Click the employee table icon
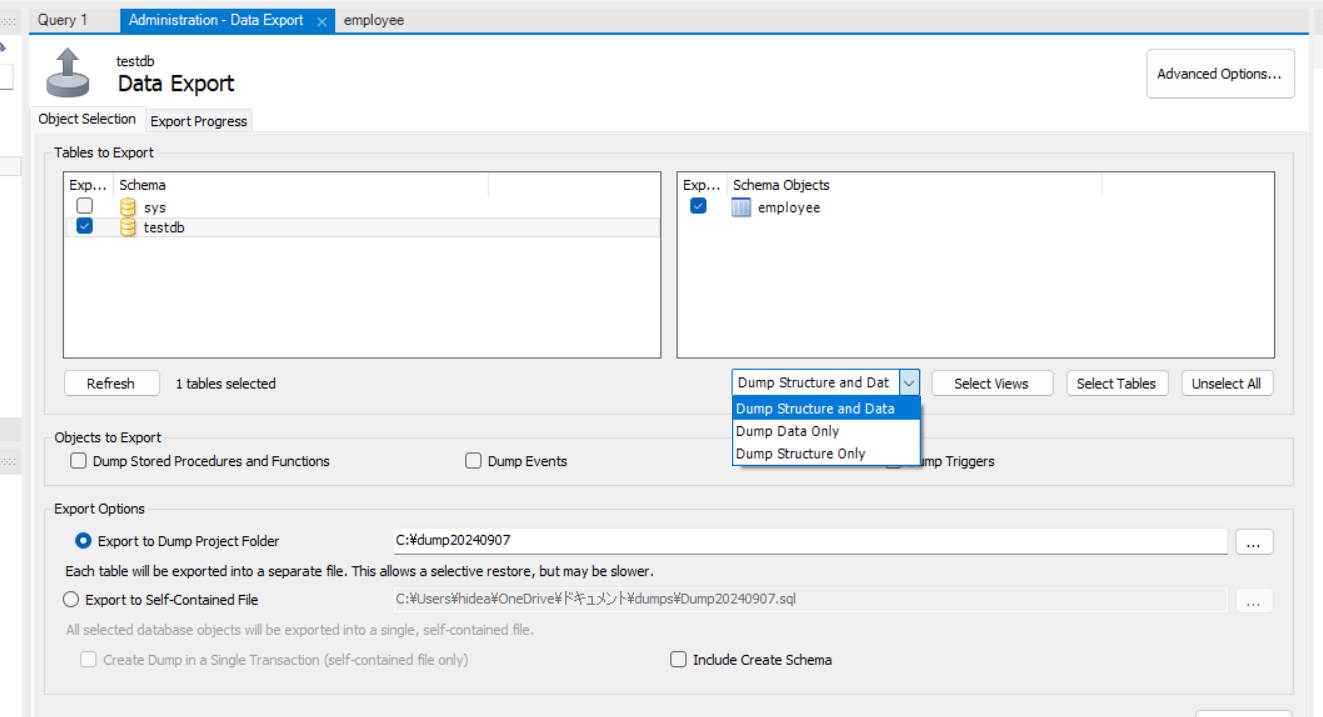1323x717 pixels. tap(741, 207)
